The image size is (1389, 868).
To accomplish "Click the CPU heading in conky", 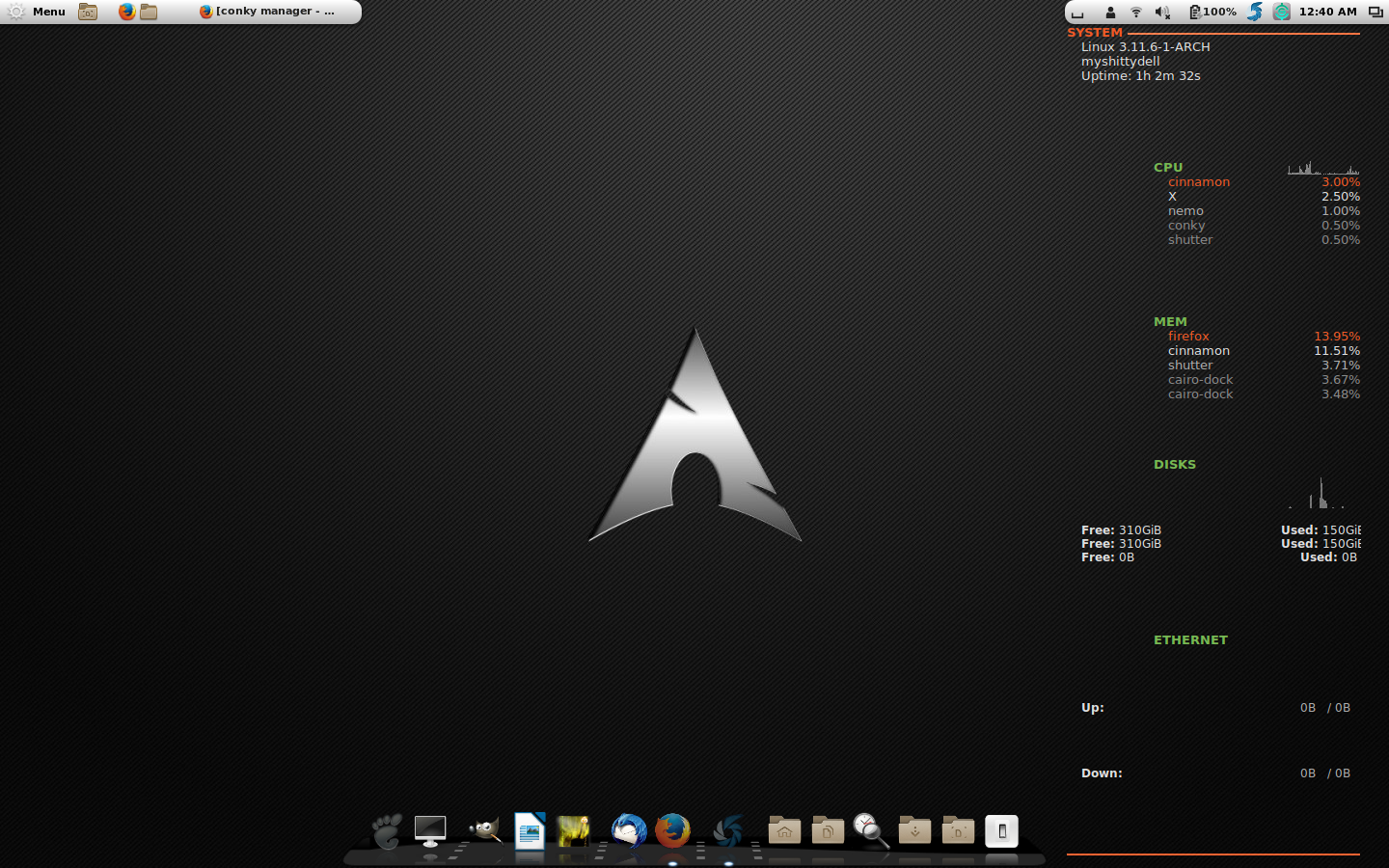I will coord(1168,167).
